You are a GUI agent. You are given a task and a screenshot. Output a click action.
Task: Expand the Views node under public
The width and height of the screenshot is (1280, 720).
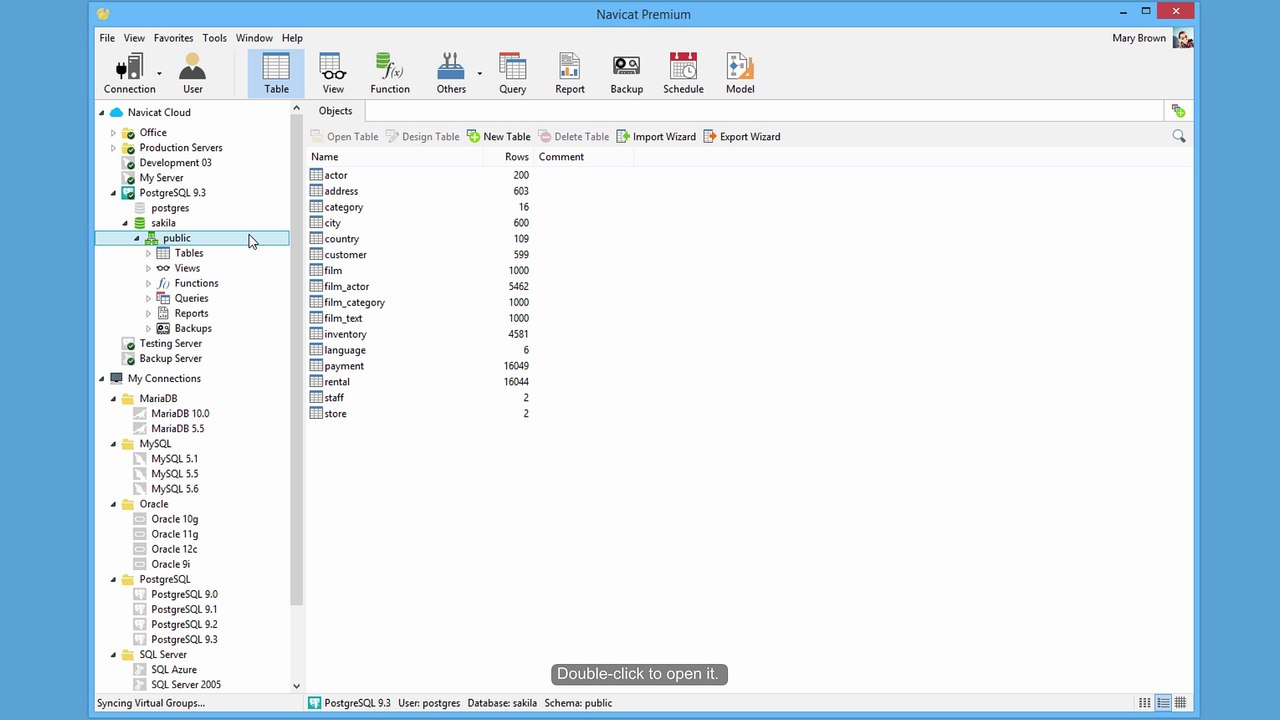(149, 269)
